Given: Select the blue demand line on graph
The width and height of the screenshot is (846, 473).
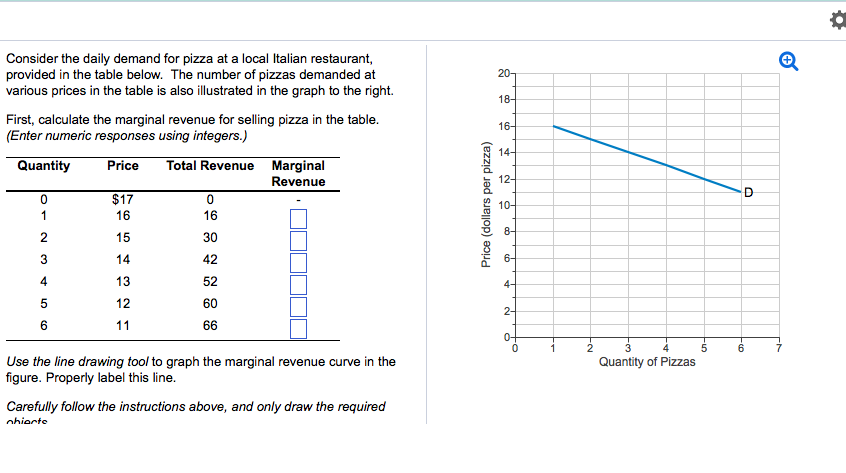Looking at the screenshot, I should pos(647,159).
